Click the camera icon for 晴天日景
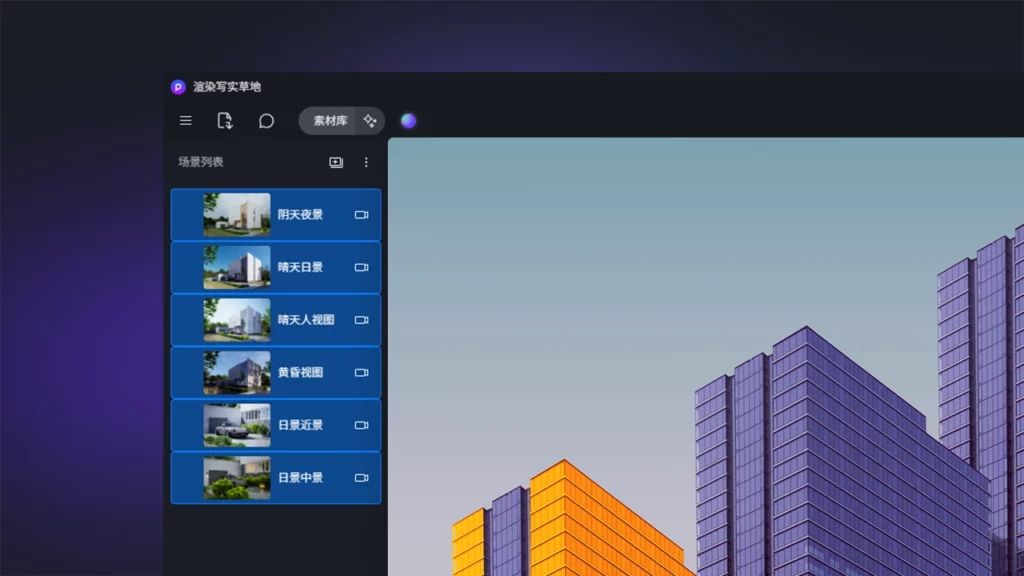This screenshot has height=576, width=1024. click(361, 268)
